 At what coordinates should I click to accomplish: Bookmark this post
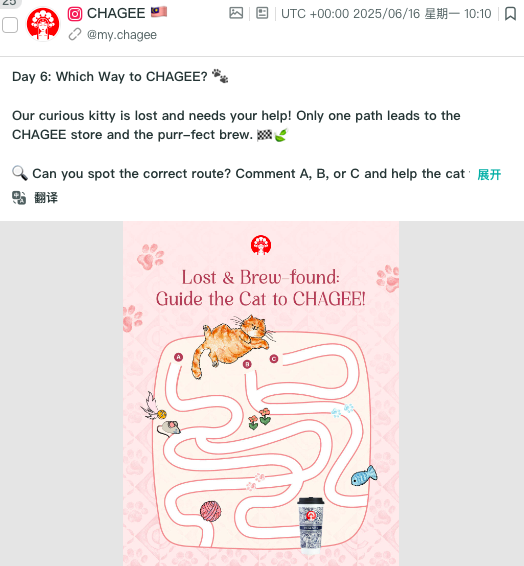pos(510,14)
